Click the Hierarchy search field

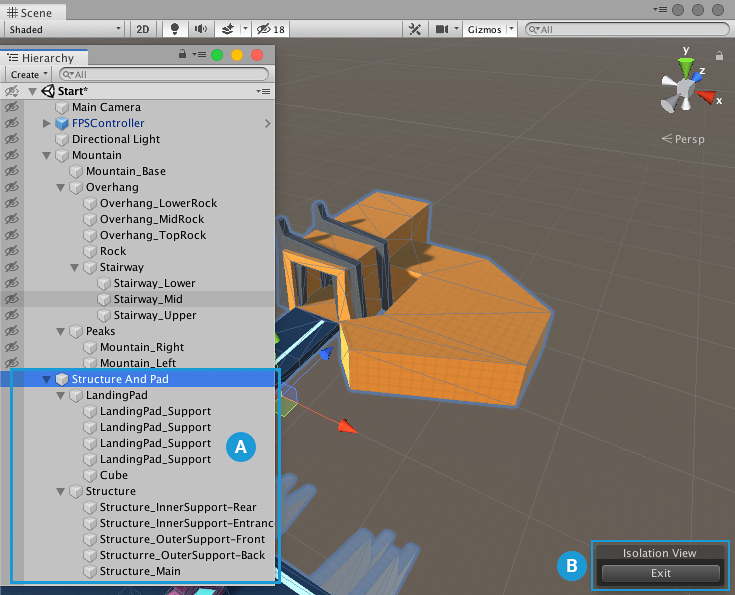(164, 74)
